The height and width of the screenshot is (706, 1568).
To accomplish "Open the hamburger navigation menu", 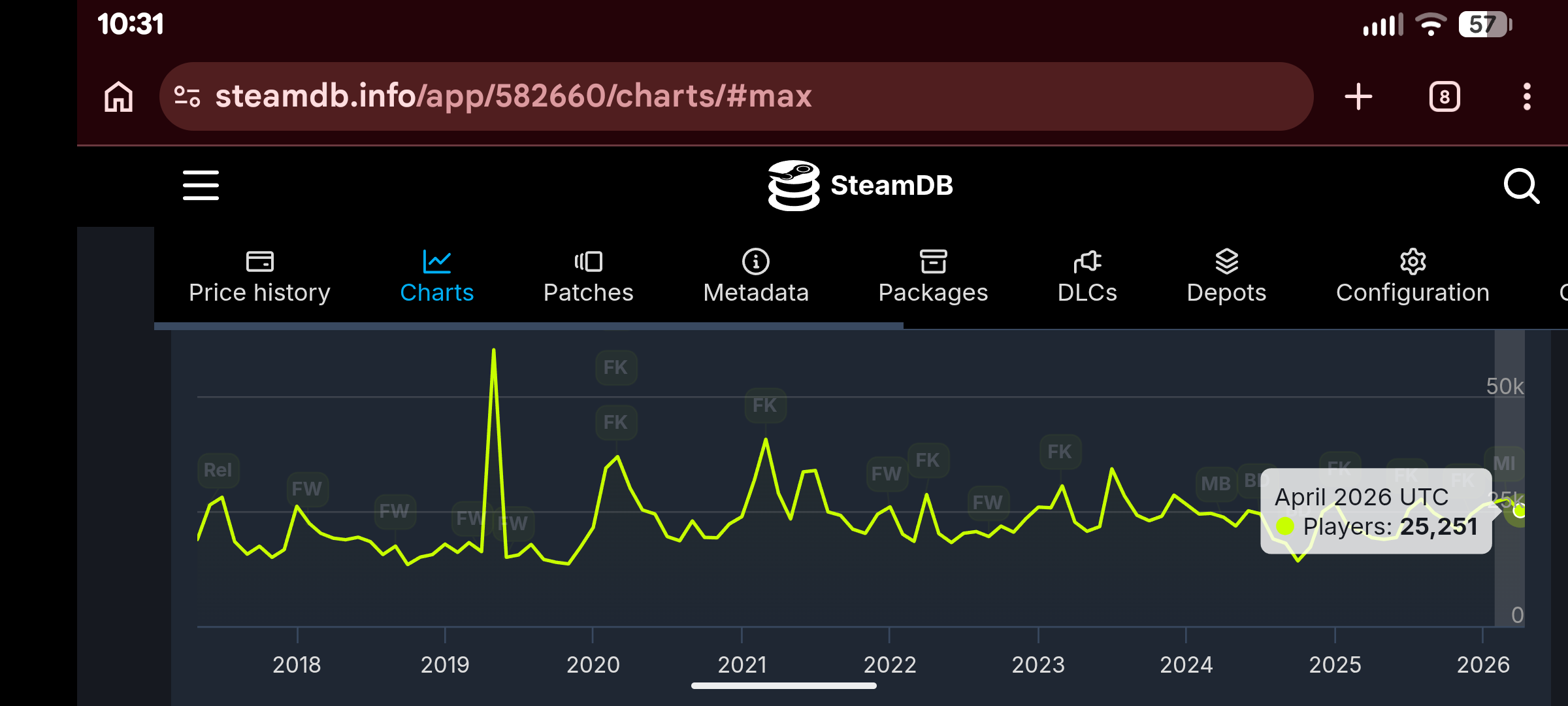I will [201, 185].
